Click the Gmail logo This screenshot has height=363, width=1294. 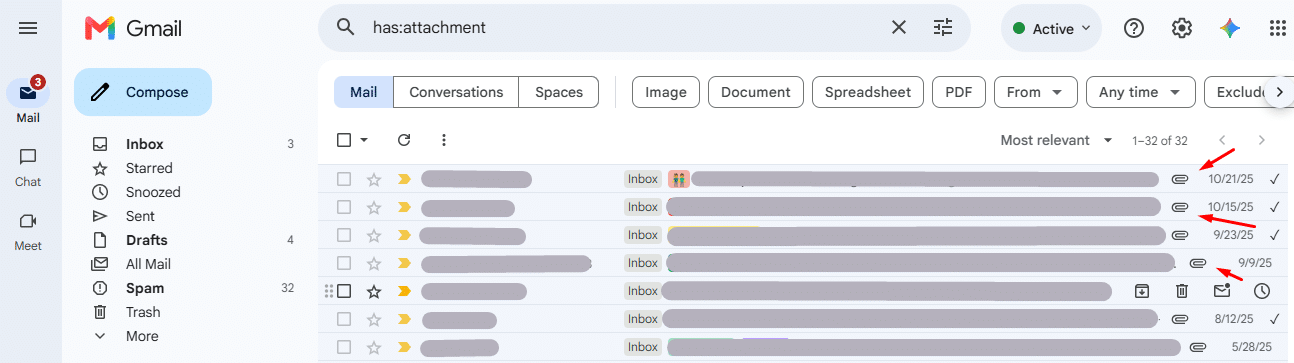coord(133,29)
